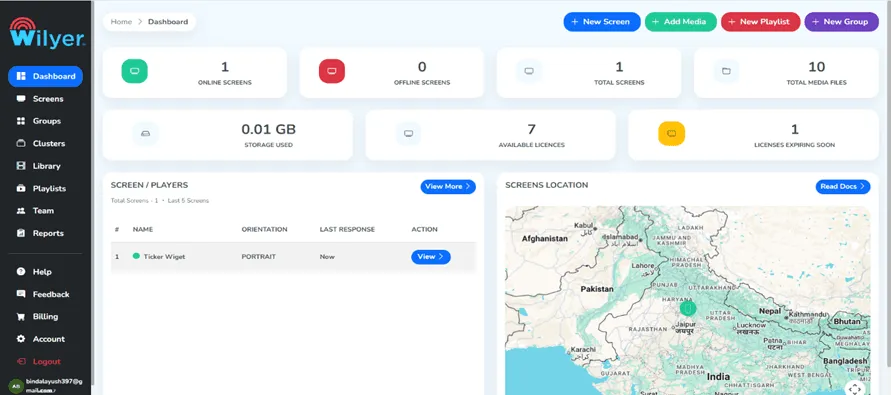Click the PORTRAIT orientation cell
The width and height of the screenshot is (891, 395).
point(259,257)
